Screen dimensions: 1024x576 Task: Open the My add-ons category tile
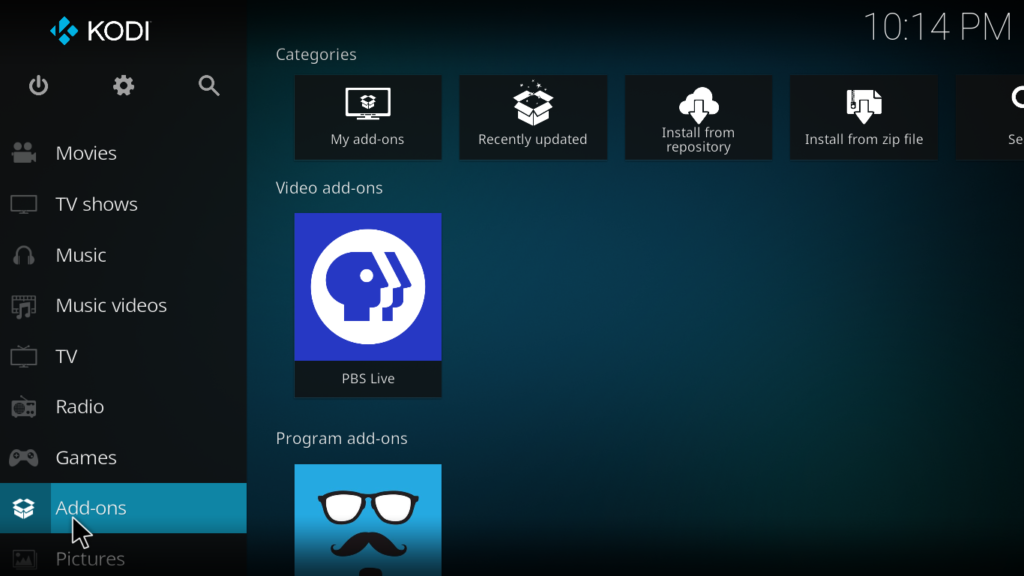(368, 117)
